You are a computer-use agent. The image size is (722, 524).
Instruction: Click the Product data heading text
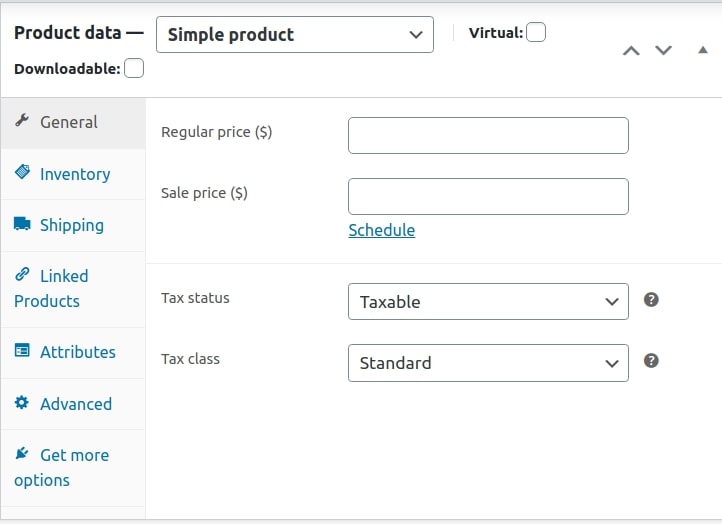68,33
